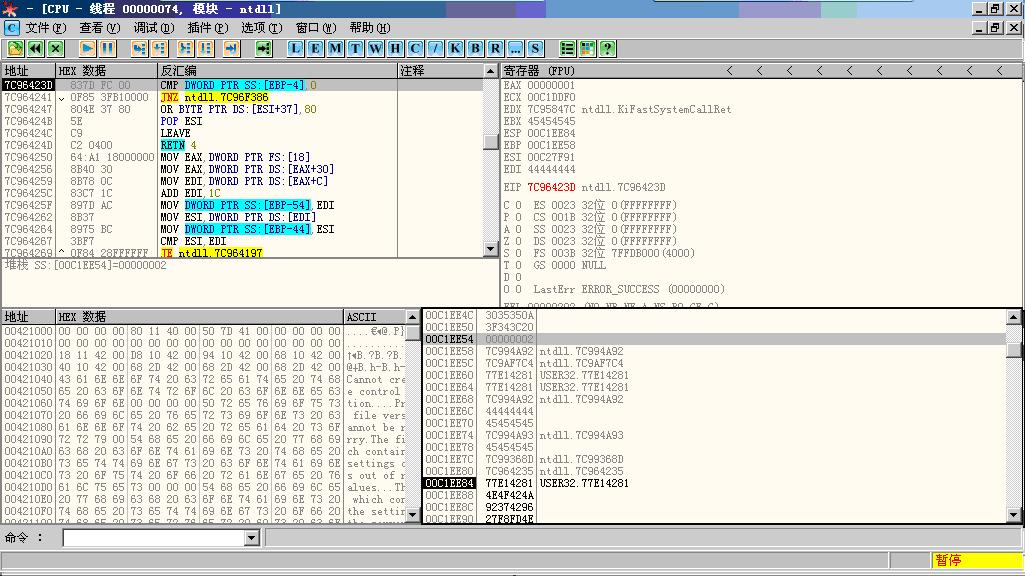Viewport: 1025px width, 576px height.
Task: Click the dump pane scroll down arrow
Action: pos(412,515)
